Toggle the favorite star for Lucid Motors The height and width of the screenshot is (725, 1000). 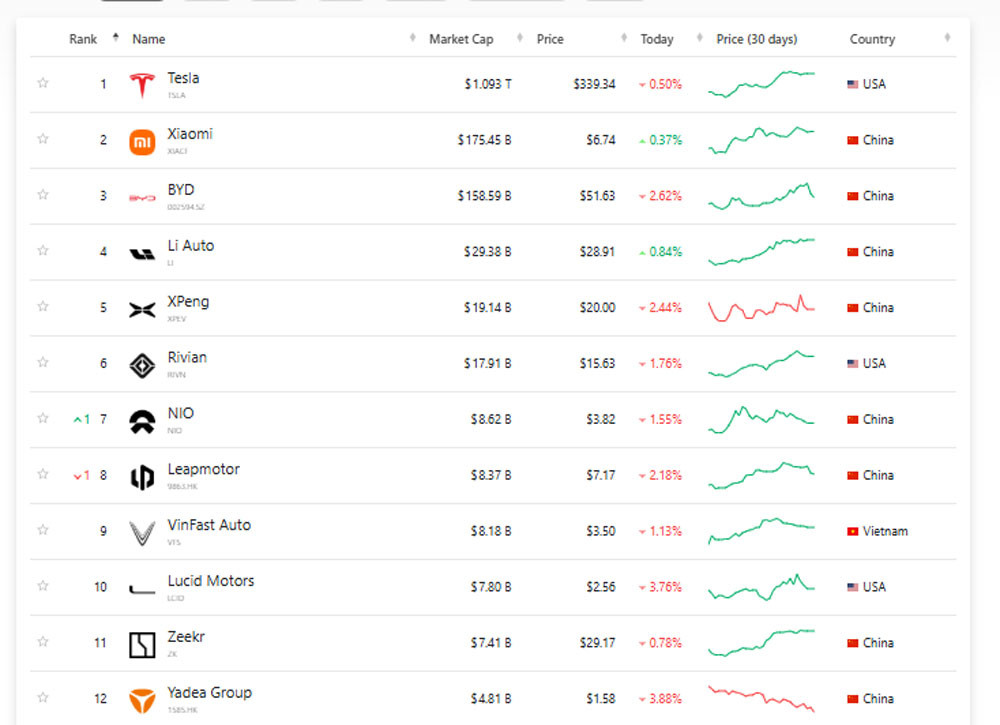[x=43, y=587]
